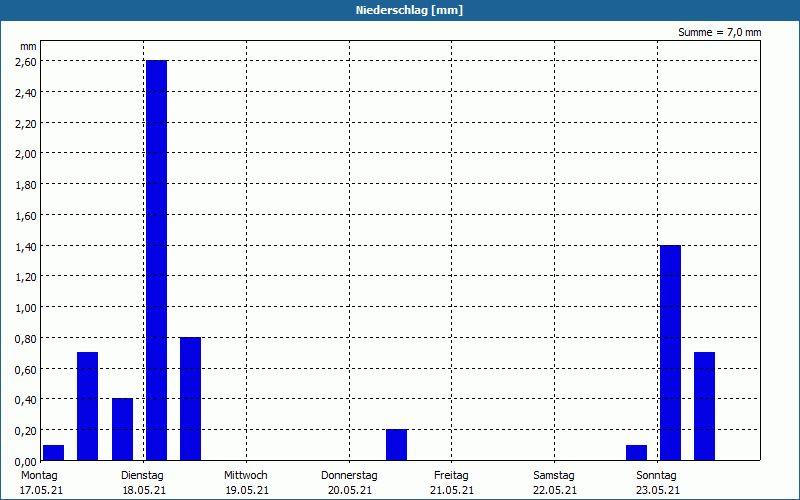Image resolution: width=800 pixels, height=500 pixels.
Task: Click the 'Niederschlag [mm]' chart title
Action: point(409,10)
